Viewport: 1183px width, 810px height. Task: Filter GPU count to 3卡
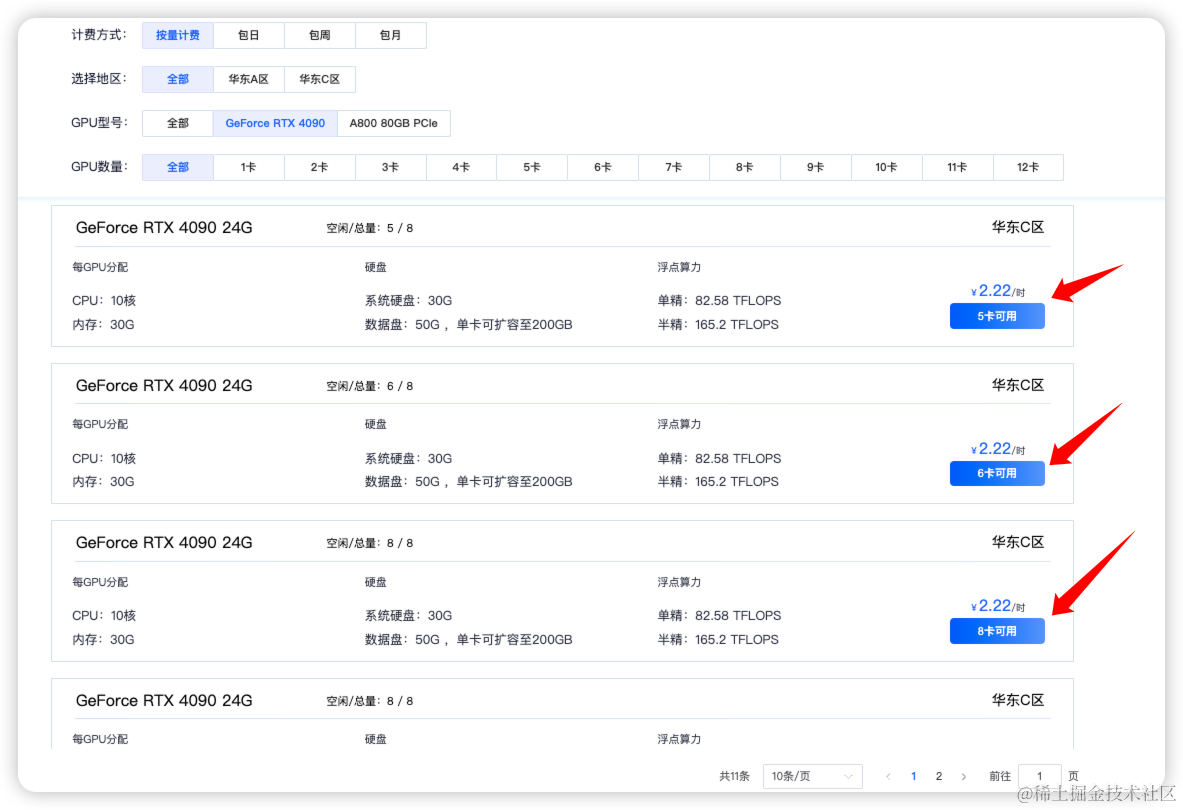click(391, 167)
